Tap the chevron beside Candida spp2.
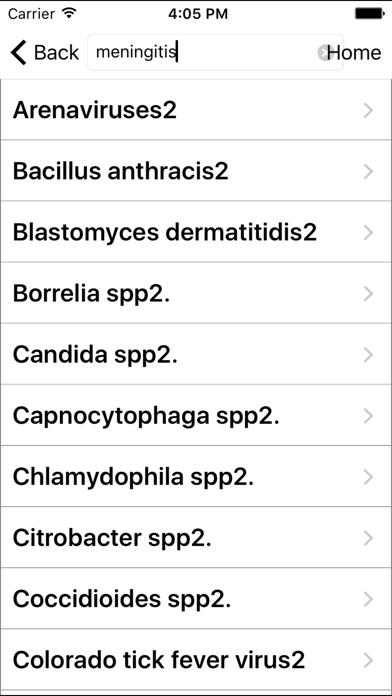Screen dimensions: 392x696 point(368,355)
